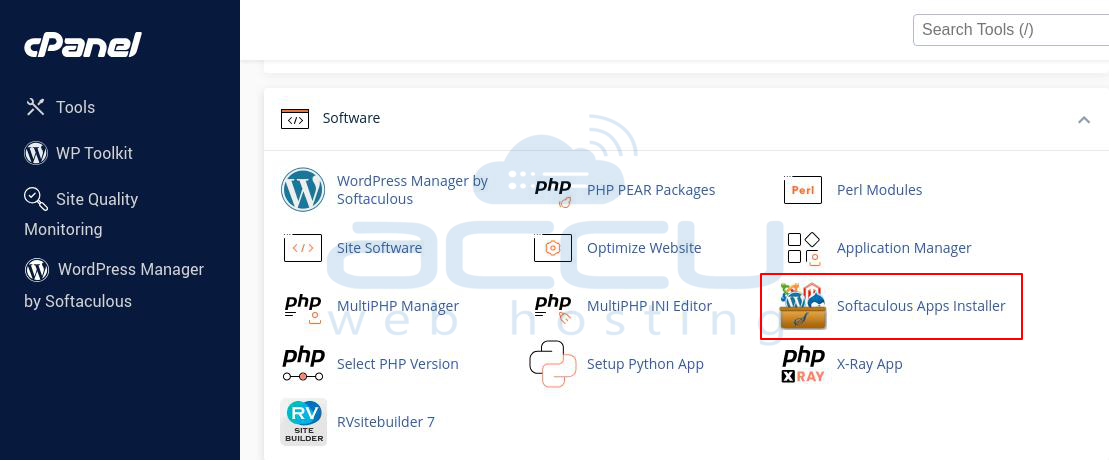Select the MultiPHP INI Editor icon
Screen dimensions: 1109x460
coord(553,306)
